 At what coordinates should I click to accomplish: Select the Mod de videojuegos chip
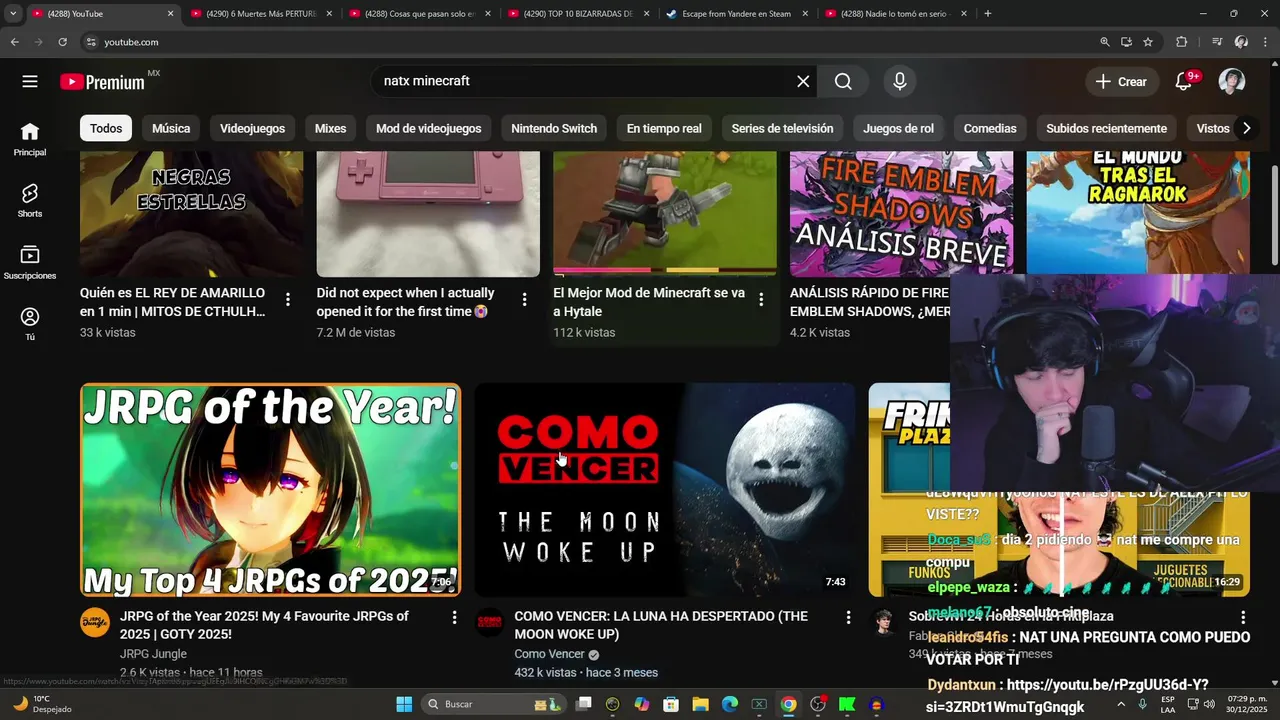428,128
